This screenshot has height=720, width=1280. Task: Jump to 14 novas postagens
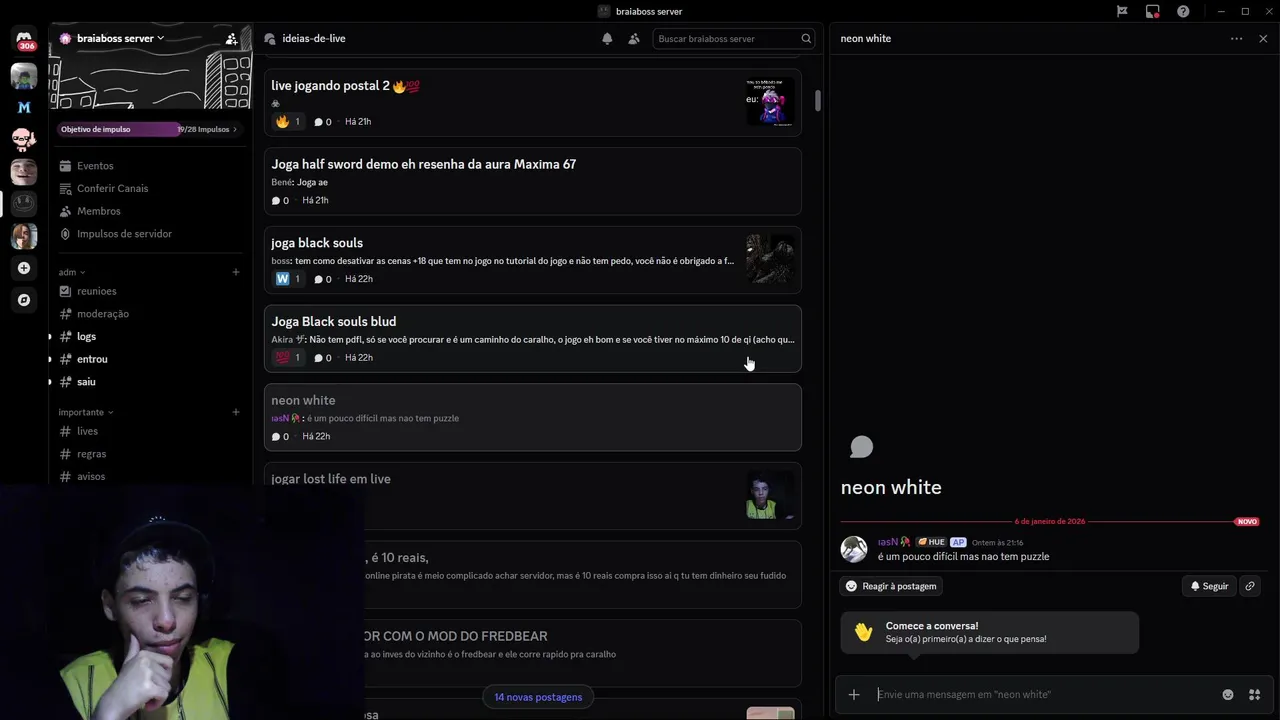tap(538, 697)
